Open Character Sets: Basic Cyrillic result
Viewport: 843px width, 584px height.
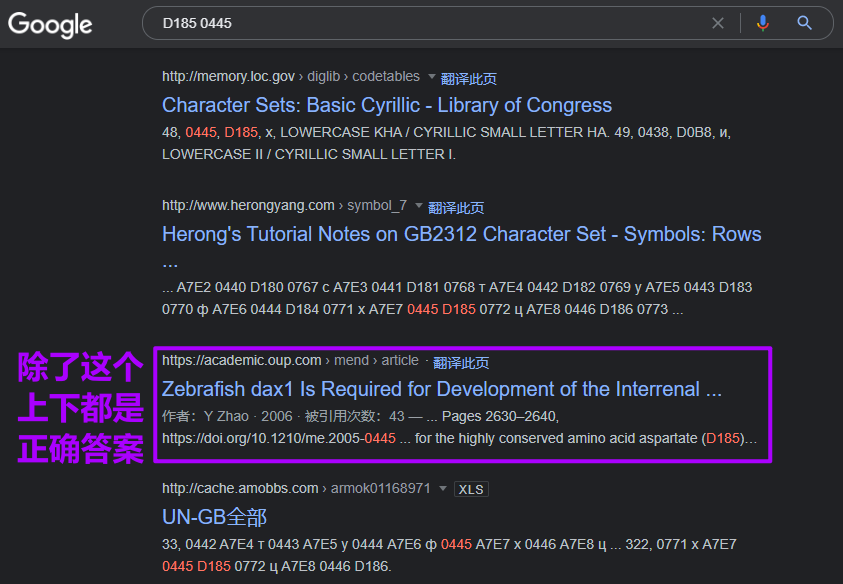coord(387,105)
